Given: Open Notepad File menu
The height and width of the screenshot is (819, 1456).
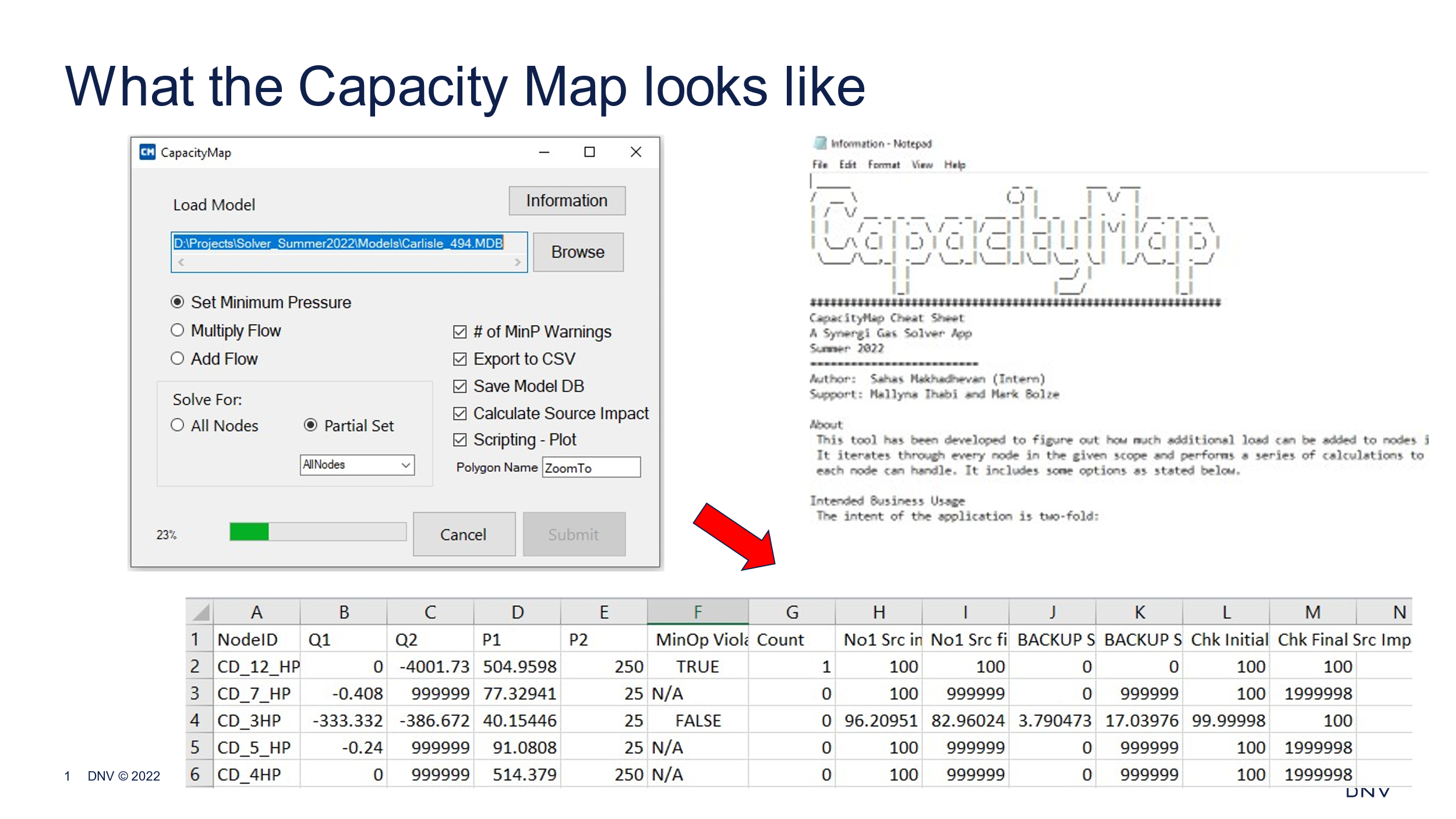Looking at the screenshot, I should point(819,165).
